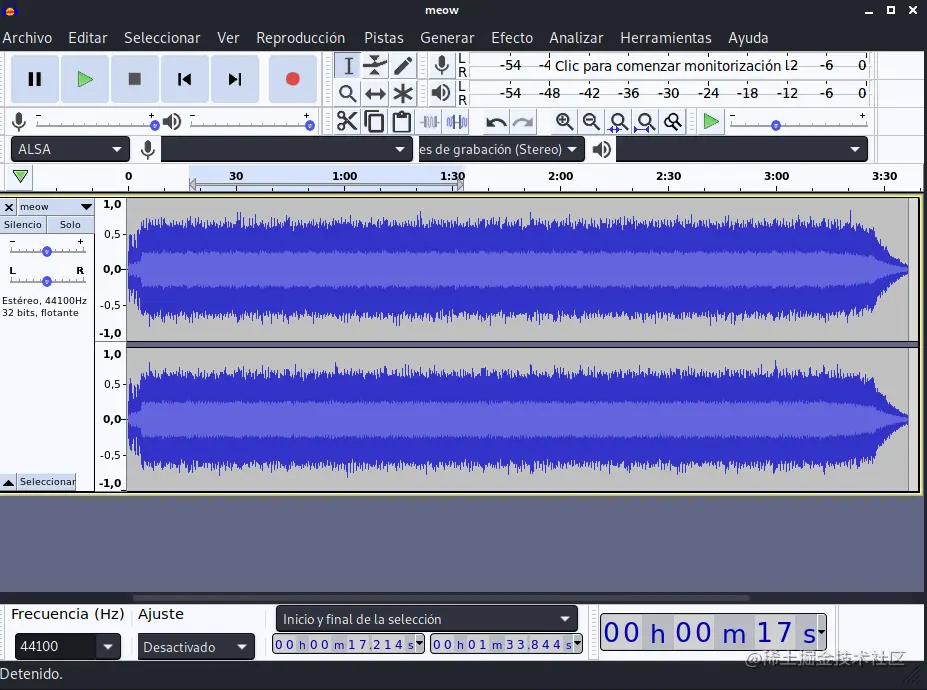Start recording with the red Record button
This screenshot has width=927, height=690.
[293, 79]
